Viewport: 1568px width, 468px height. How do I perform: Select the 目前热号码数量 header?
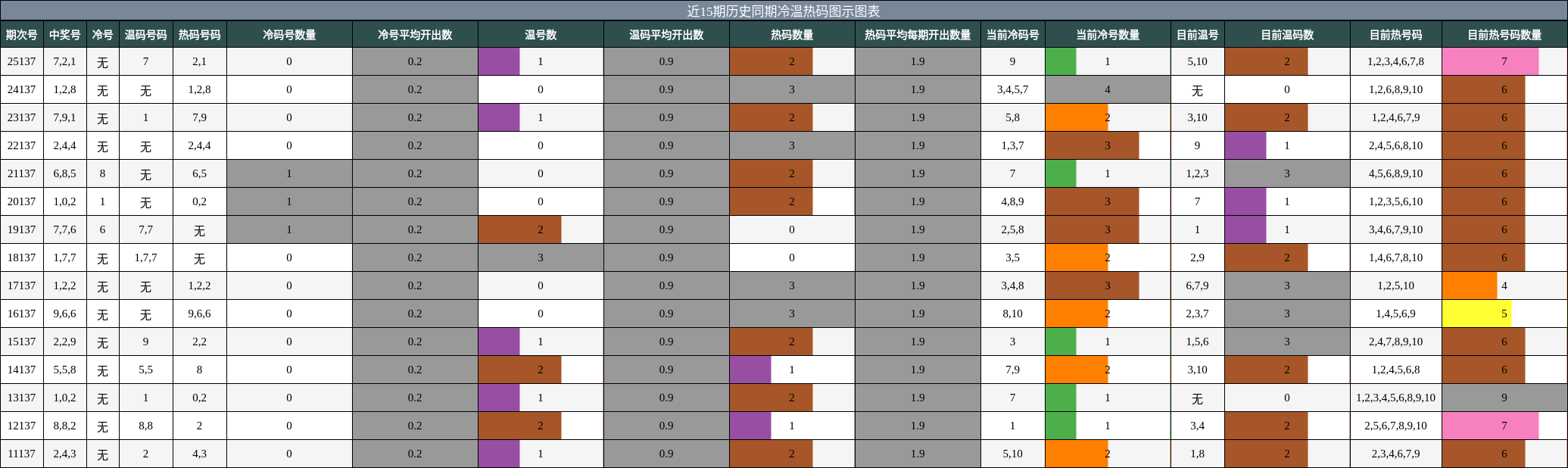point(1504,34)
